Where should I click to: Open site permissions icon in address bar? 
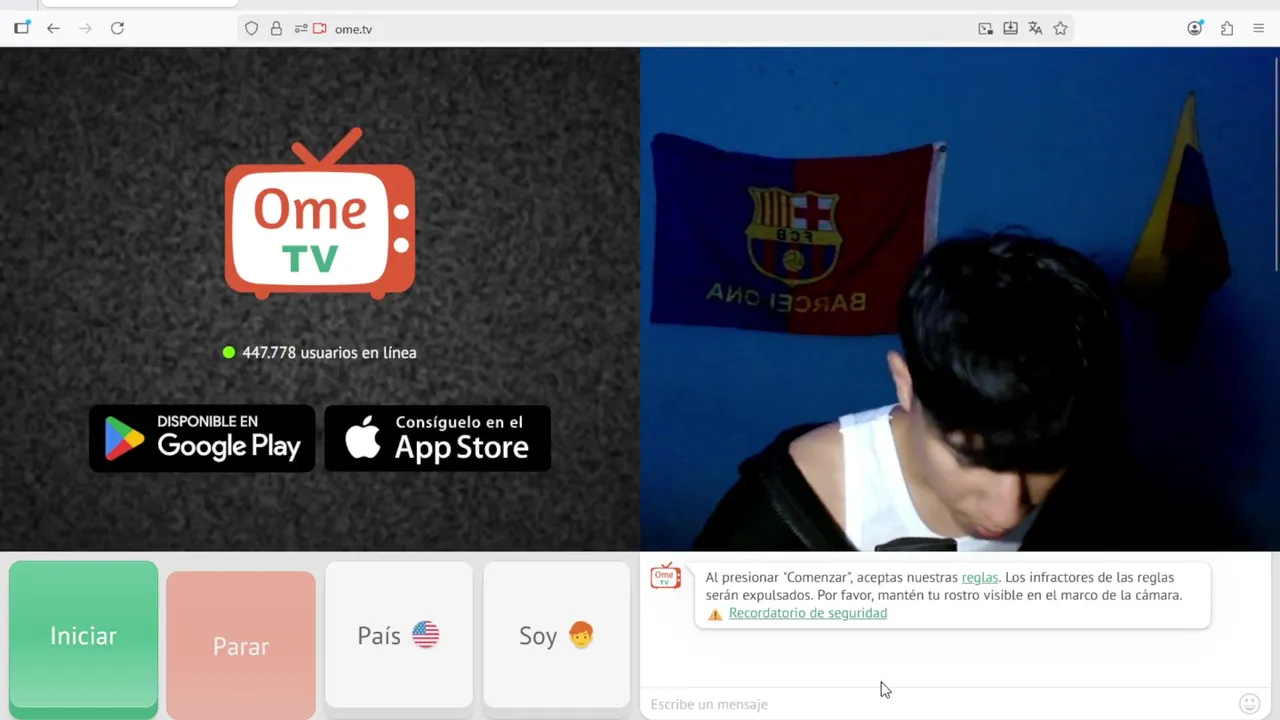click(x=301, y=29)
